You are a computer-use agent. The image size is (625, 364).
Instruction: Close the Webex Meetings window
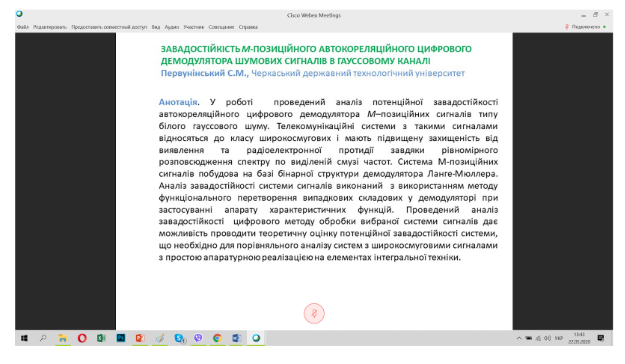click(x=607, y=15)
